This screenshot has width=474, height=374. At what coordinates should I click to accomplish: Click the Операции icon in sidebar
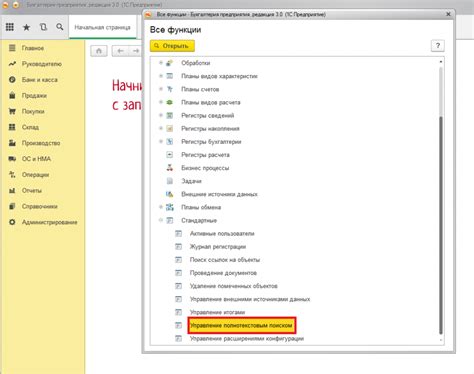click(12, 175)
